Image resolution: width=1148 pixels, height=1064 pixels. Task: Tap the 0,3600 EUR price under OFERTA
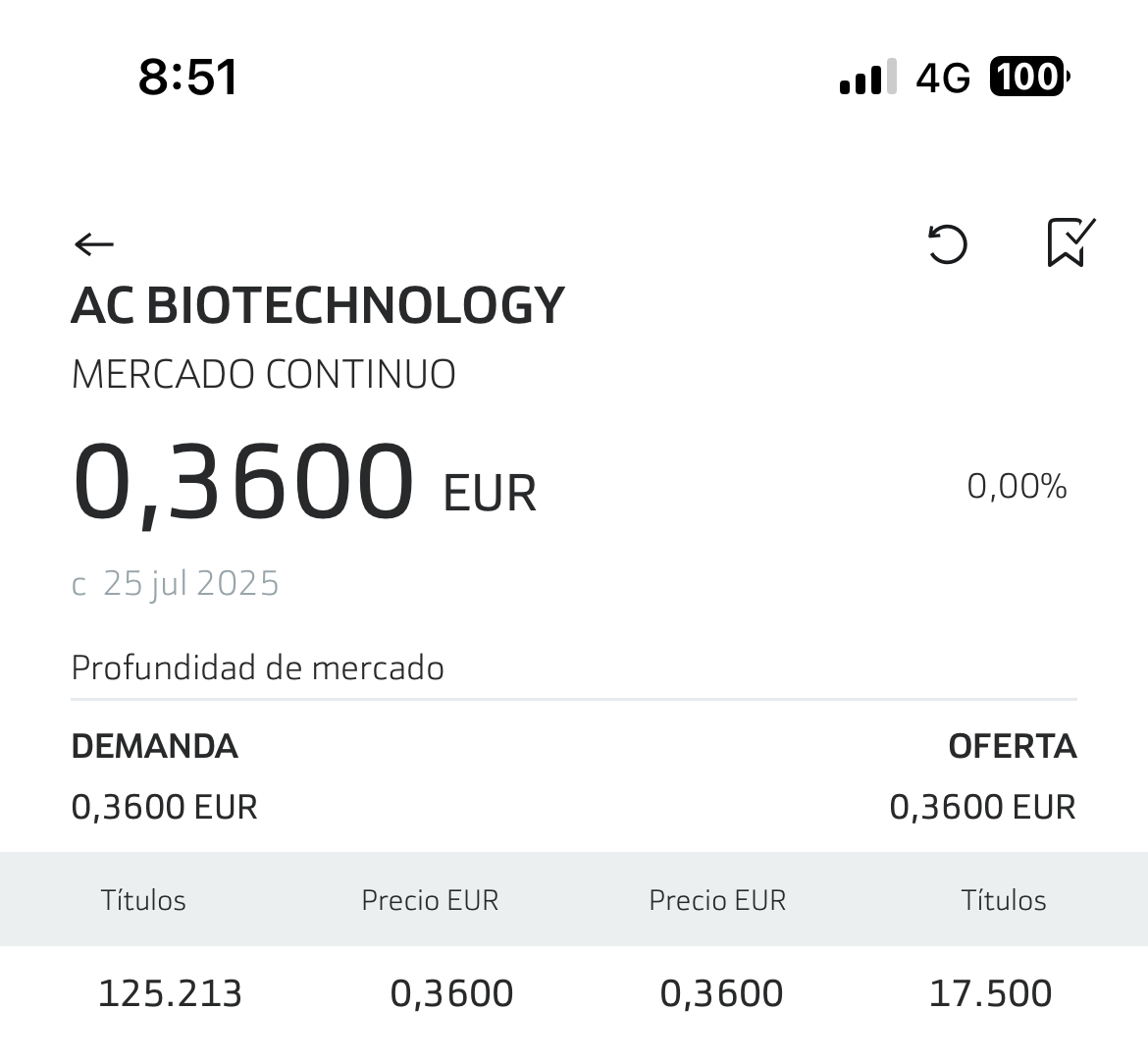coord(982,807)
